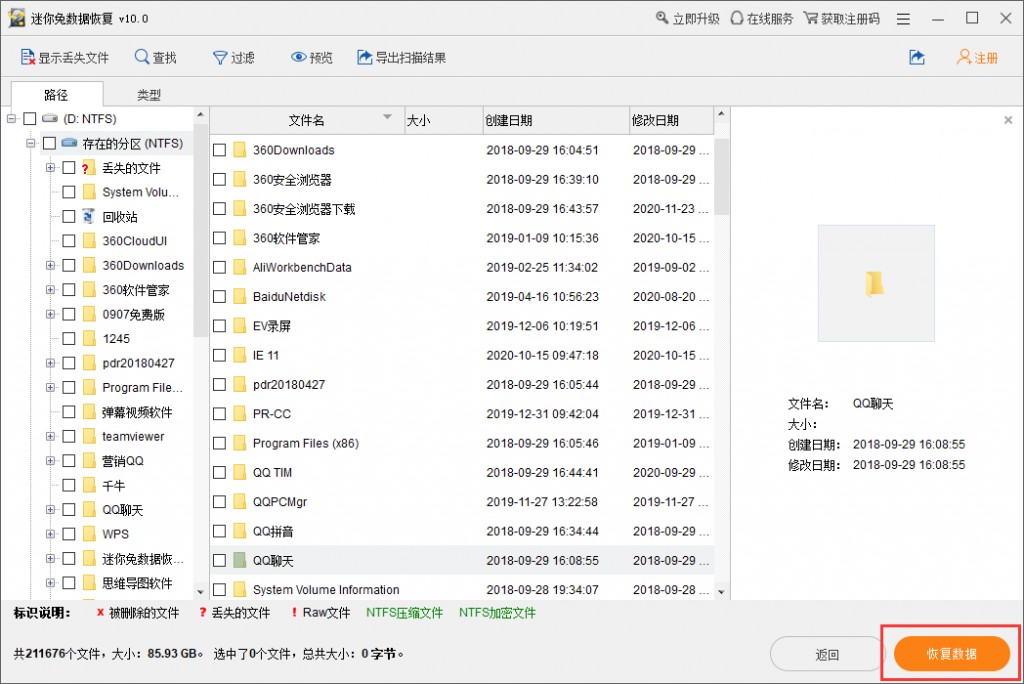Check the 回收站 checkbox in tree
The height and width of the screenshot is (684, 1024).
69,216
